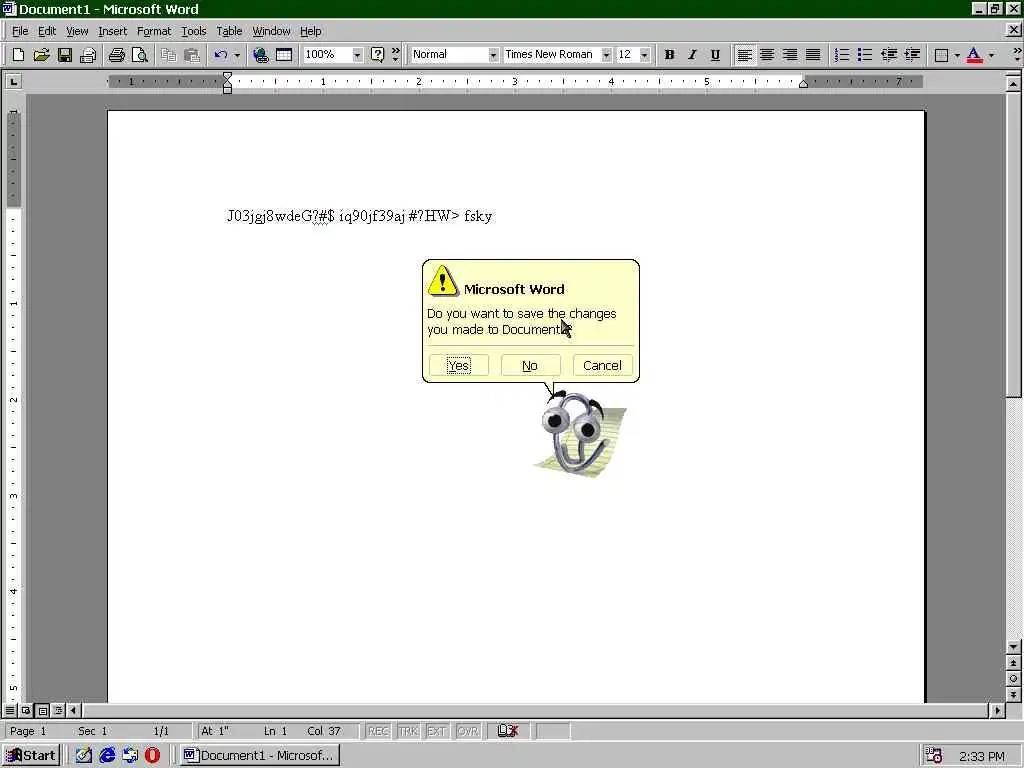Open the Format menu

click(x=153, y=31)
